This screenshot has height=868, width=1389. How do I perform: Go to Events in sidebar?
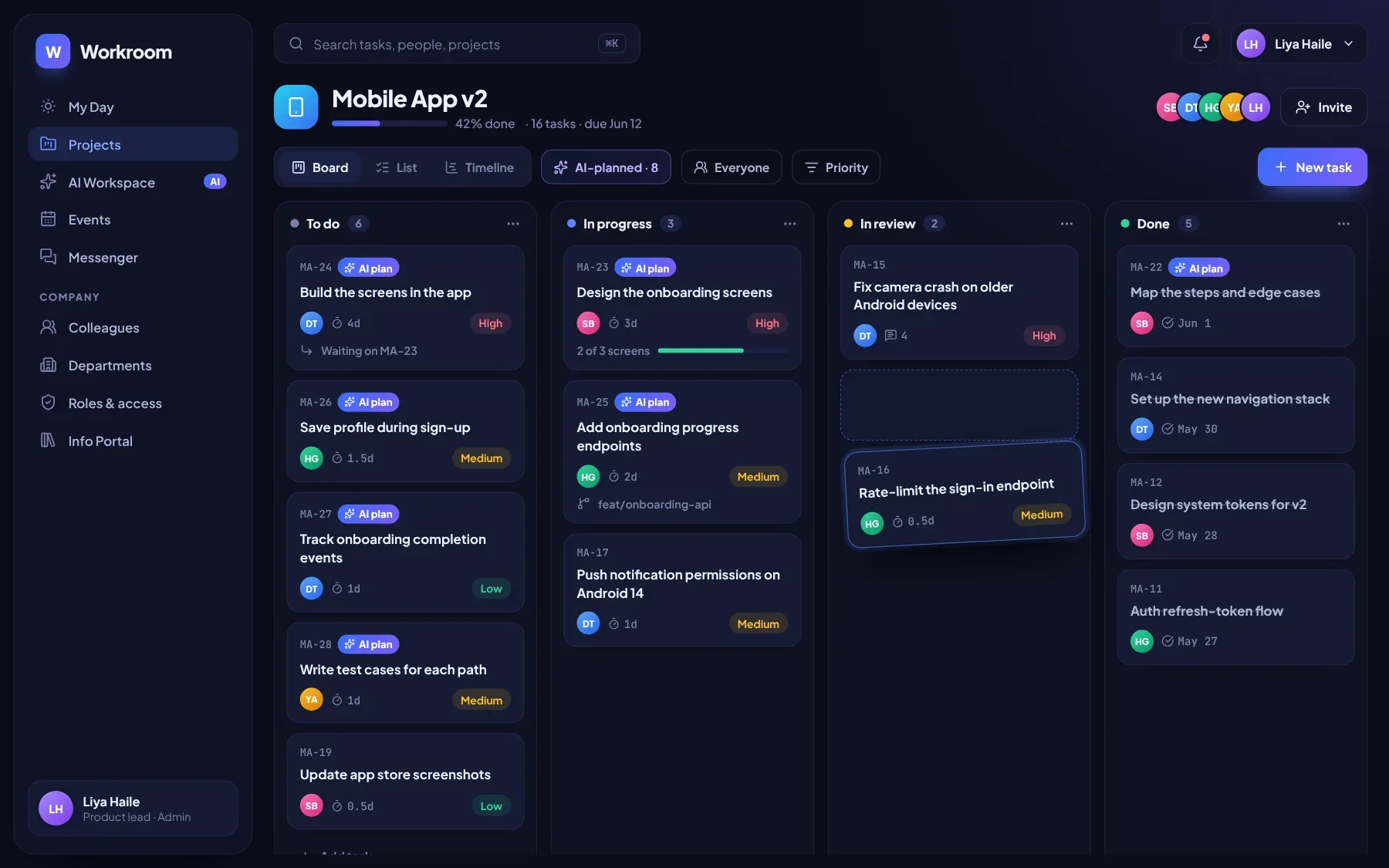tap(133, 219)
